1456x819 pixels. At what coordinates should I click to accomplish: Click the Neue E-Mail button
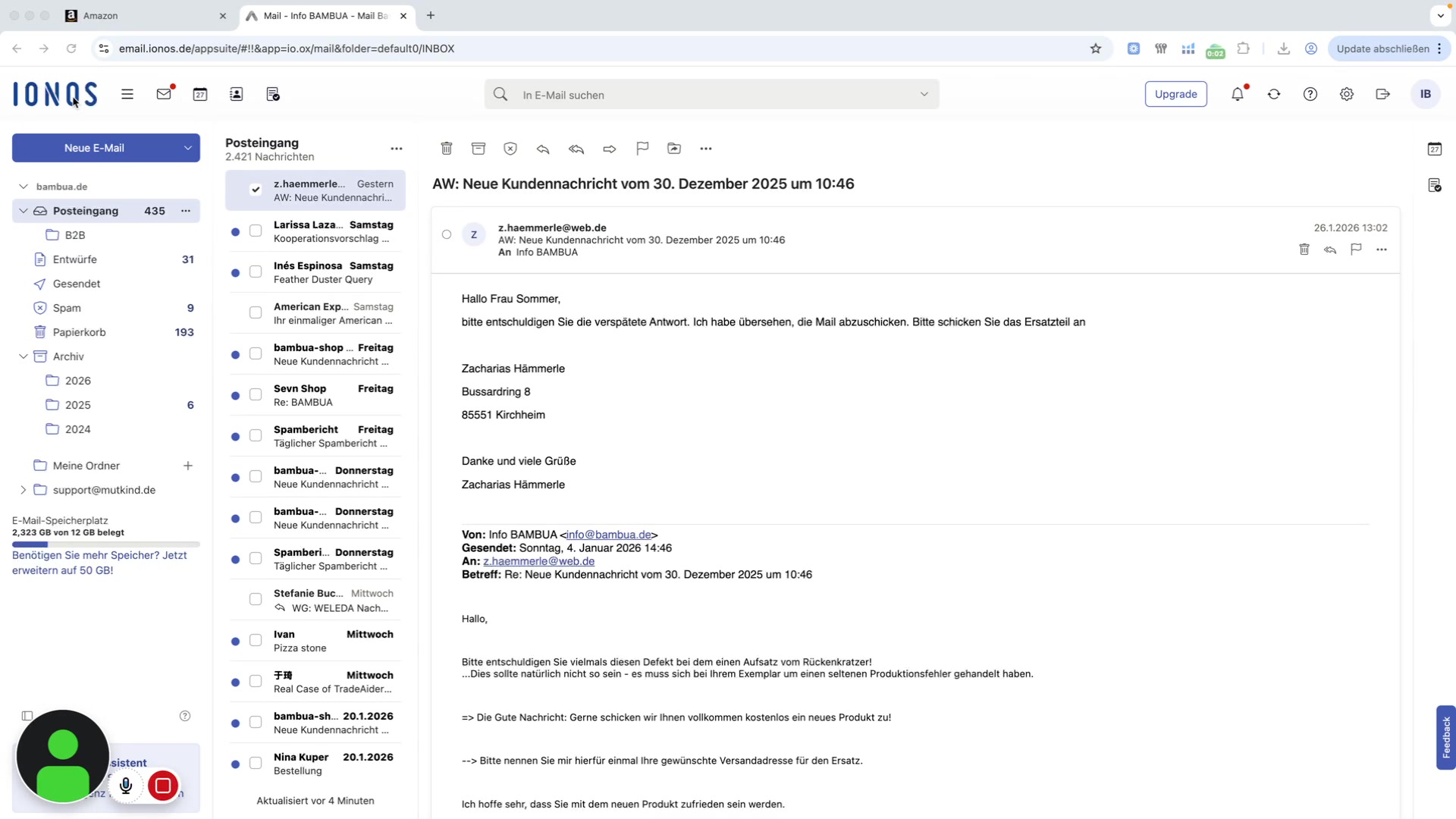pos(94,148)
